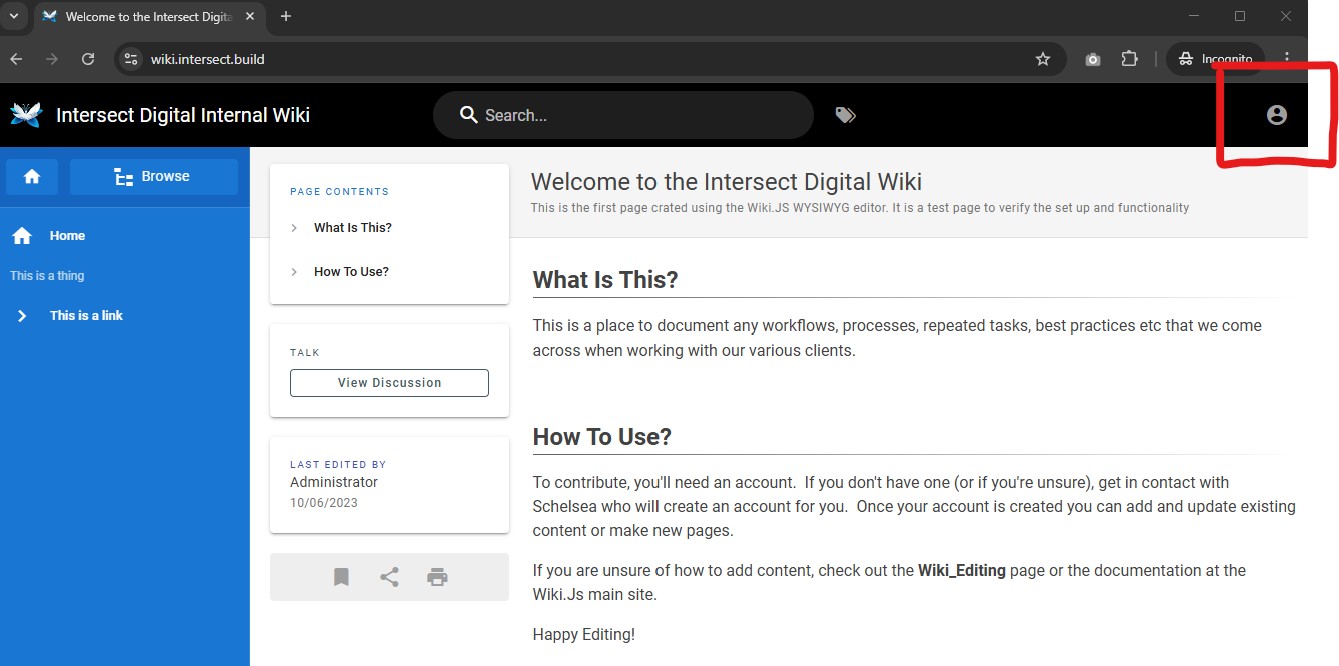Viewport: 1339px width, 666px height.
Task: Click into the Search input field
Action: 640,115
